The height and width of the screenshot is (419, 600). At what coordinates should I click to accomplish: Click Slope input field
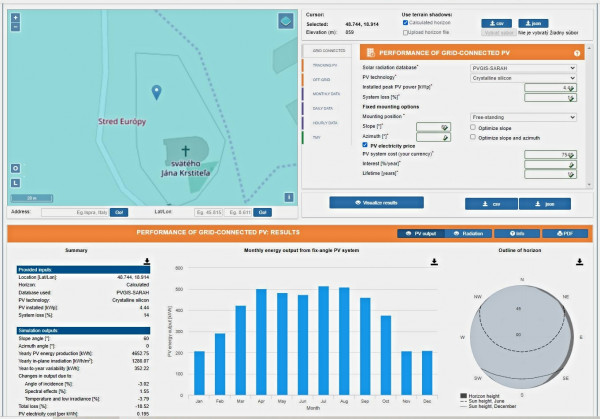433,127
